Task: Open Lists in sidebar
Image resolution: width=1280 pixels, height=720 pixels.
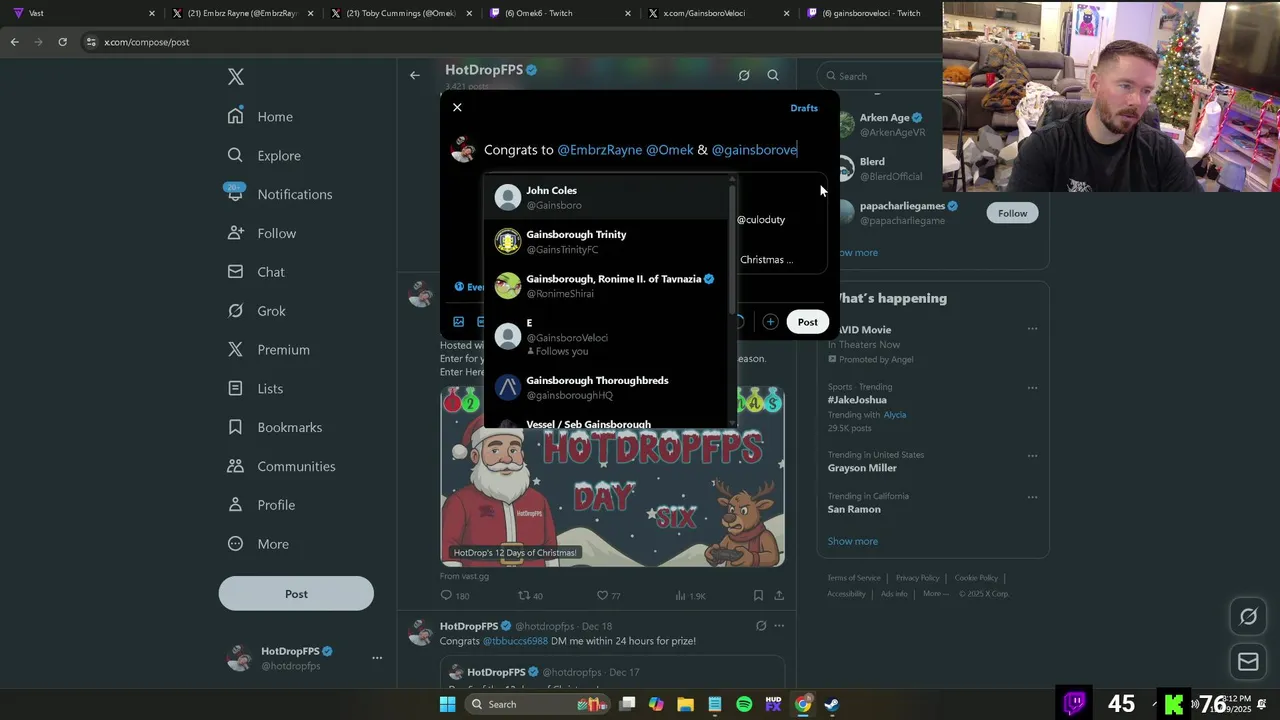Action: 256,388
